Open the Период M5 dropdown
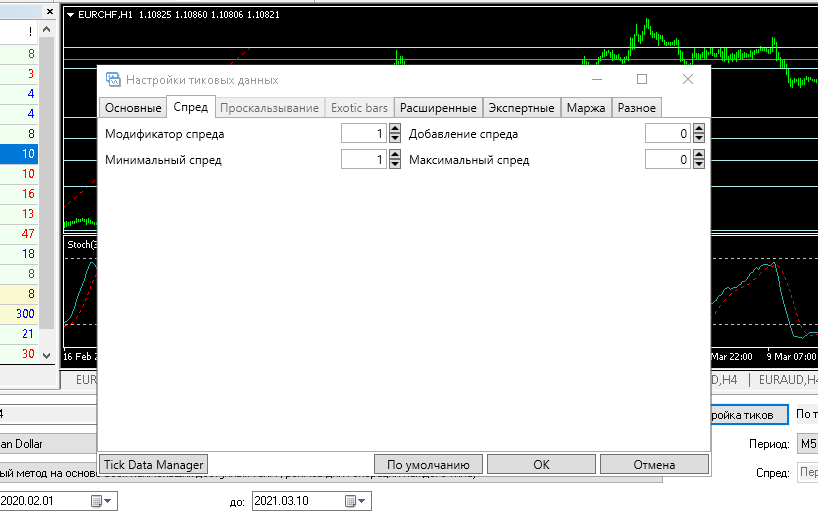Screen dimensions: 818x514 pos(807,444)
